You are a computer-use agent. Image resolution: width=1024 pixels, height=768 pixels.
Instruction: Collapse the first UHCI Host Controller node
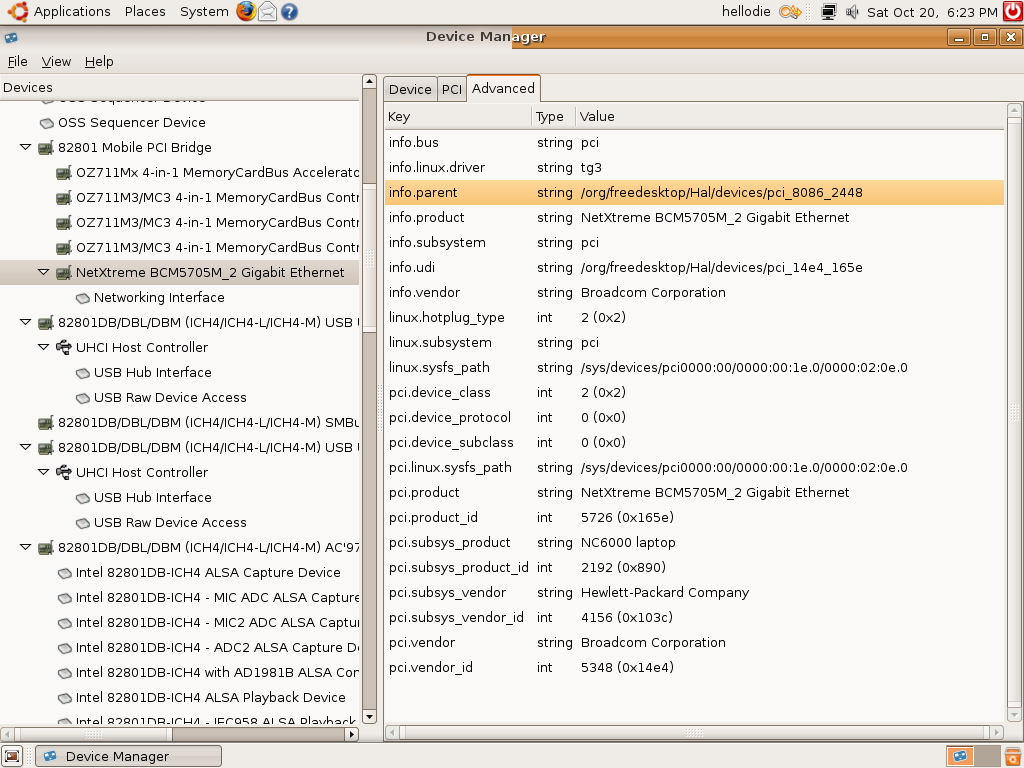(44, 347)
